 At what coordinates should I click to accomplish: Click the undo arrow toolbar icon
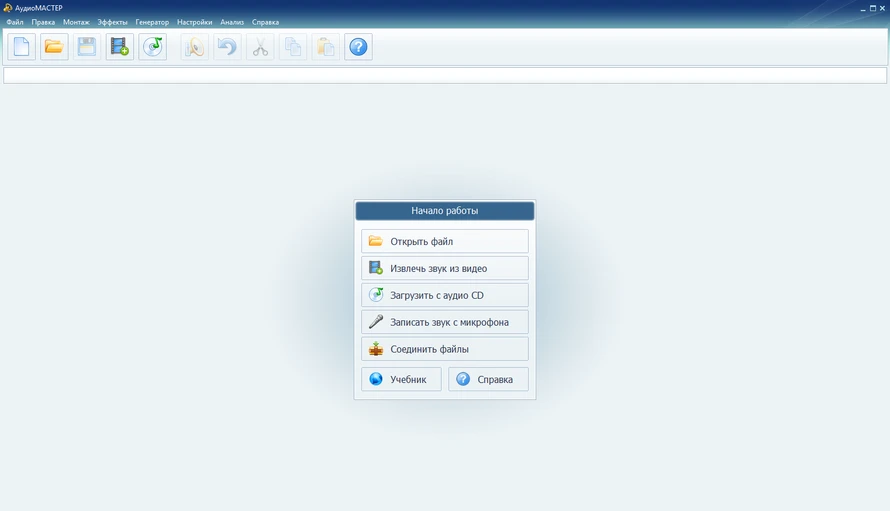[x=228, y=46]
